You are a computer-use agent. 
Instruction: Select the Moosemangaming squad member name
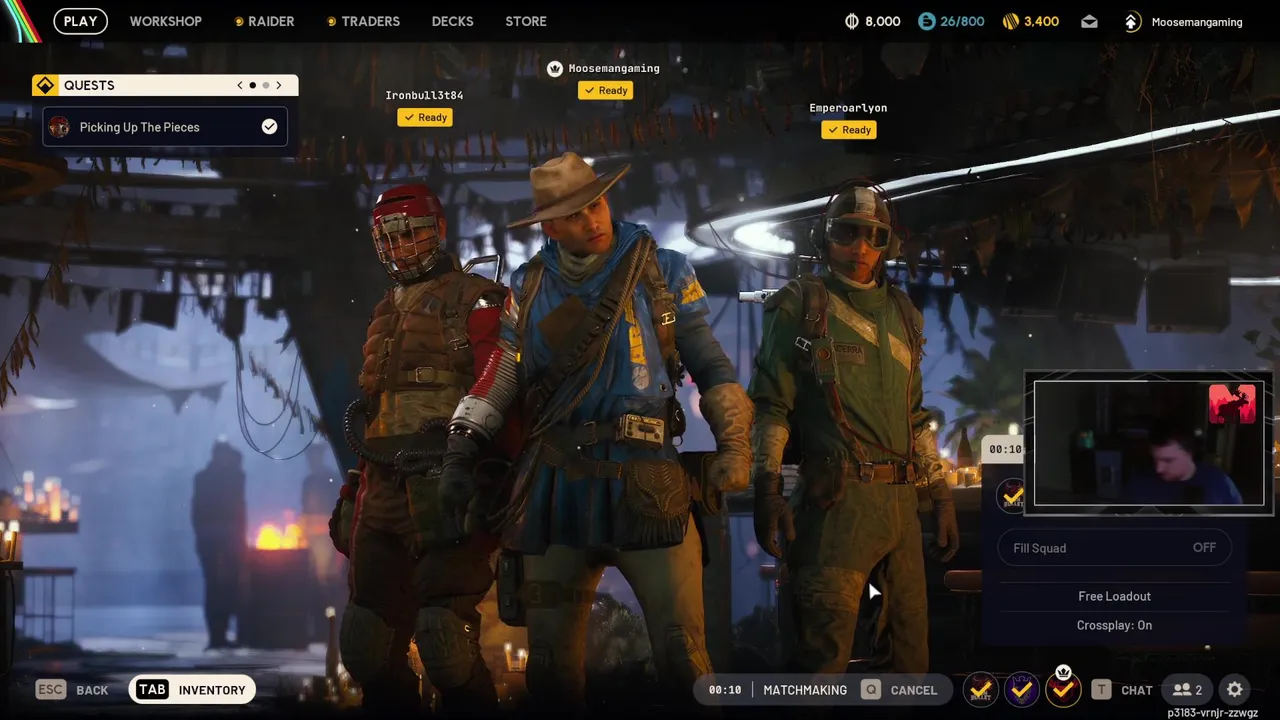coord(614,68)
